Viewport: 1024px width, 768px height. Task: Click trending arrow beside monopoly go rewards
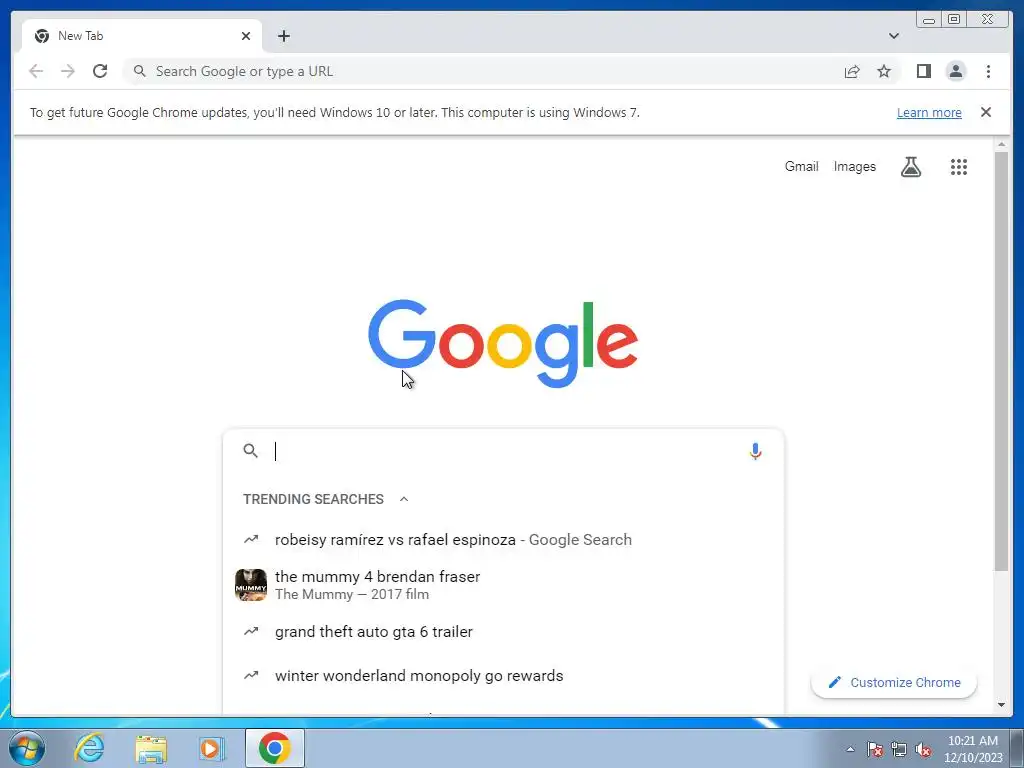tap(251, 675)
